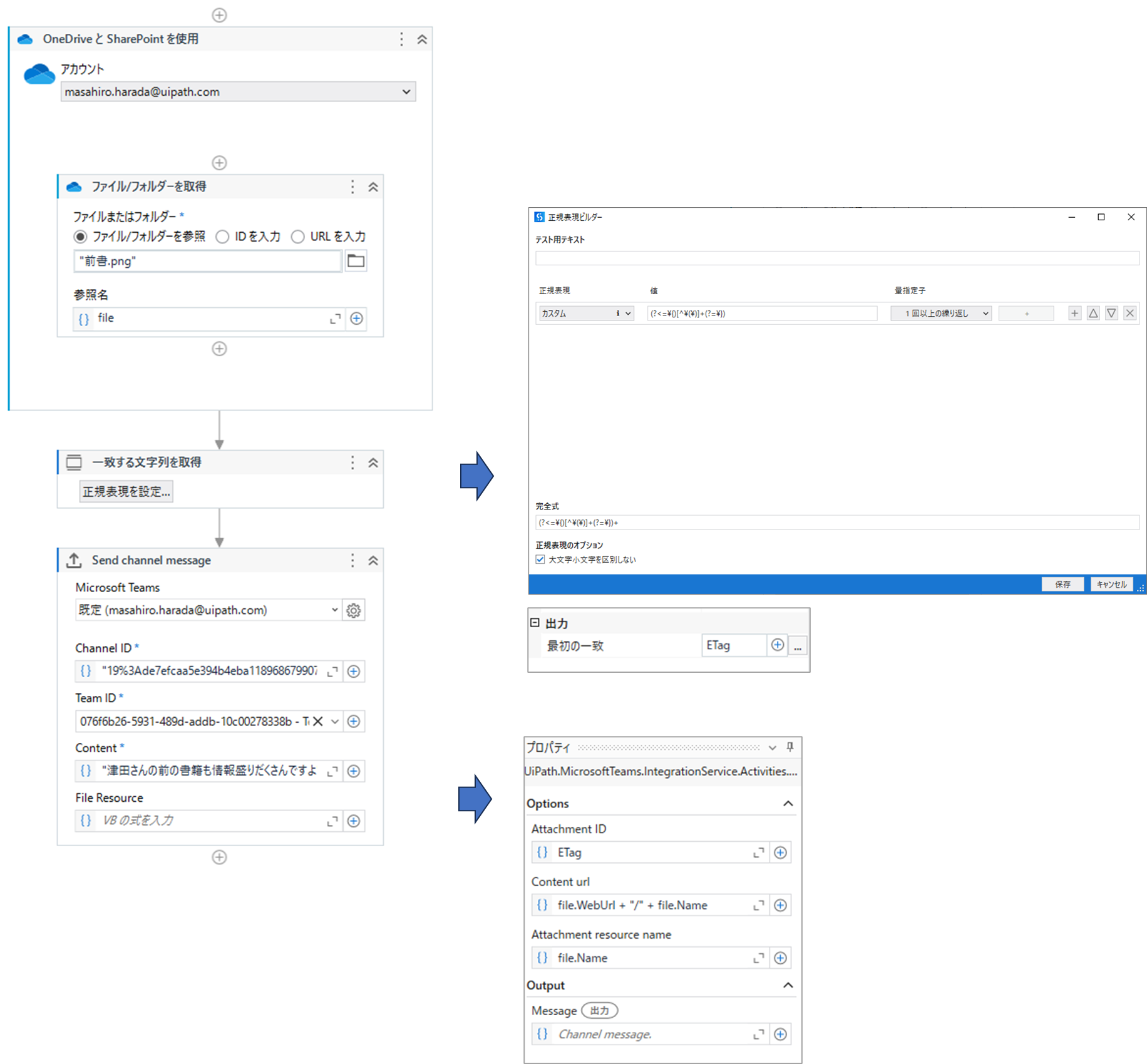Add activity via plus above ファイル/フォルダーを取得
This screenshot has height=1064, width=1147.
tap(219, 163)
